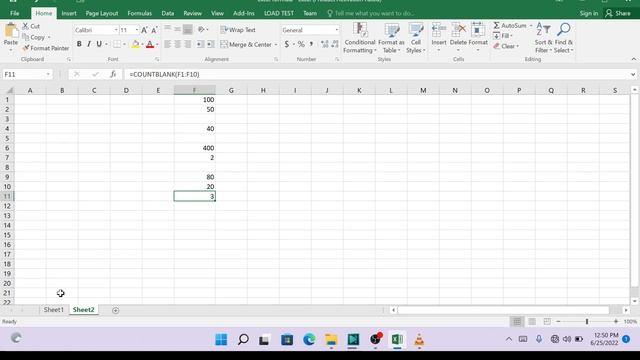Open the font size dropdown
The width and height of the screenshot is (640, 360).
point(136,30)
